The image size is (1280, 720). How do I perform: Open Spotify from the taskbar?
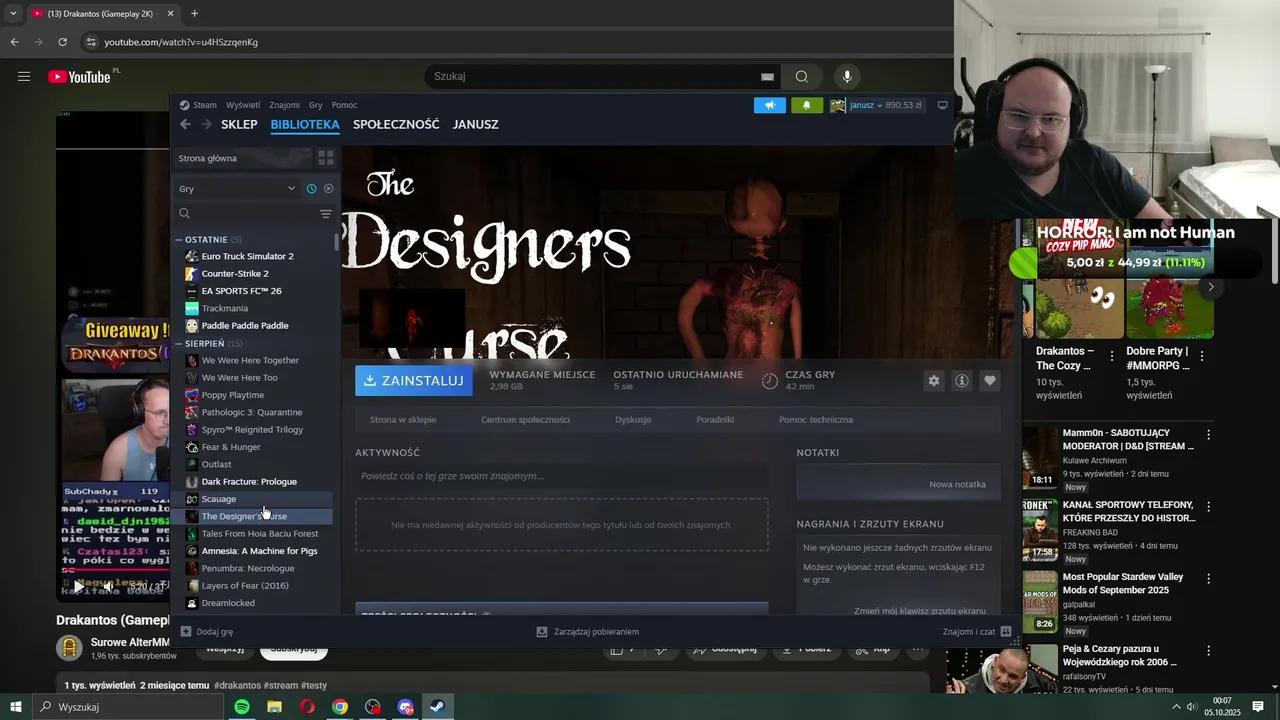242,707
